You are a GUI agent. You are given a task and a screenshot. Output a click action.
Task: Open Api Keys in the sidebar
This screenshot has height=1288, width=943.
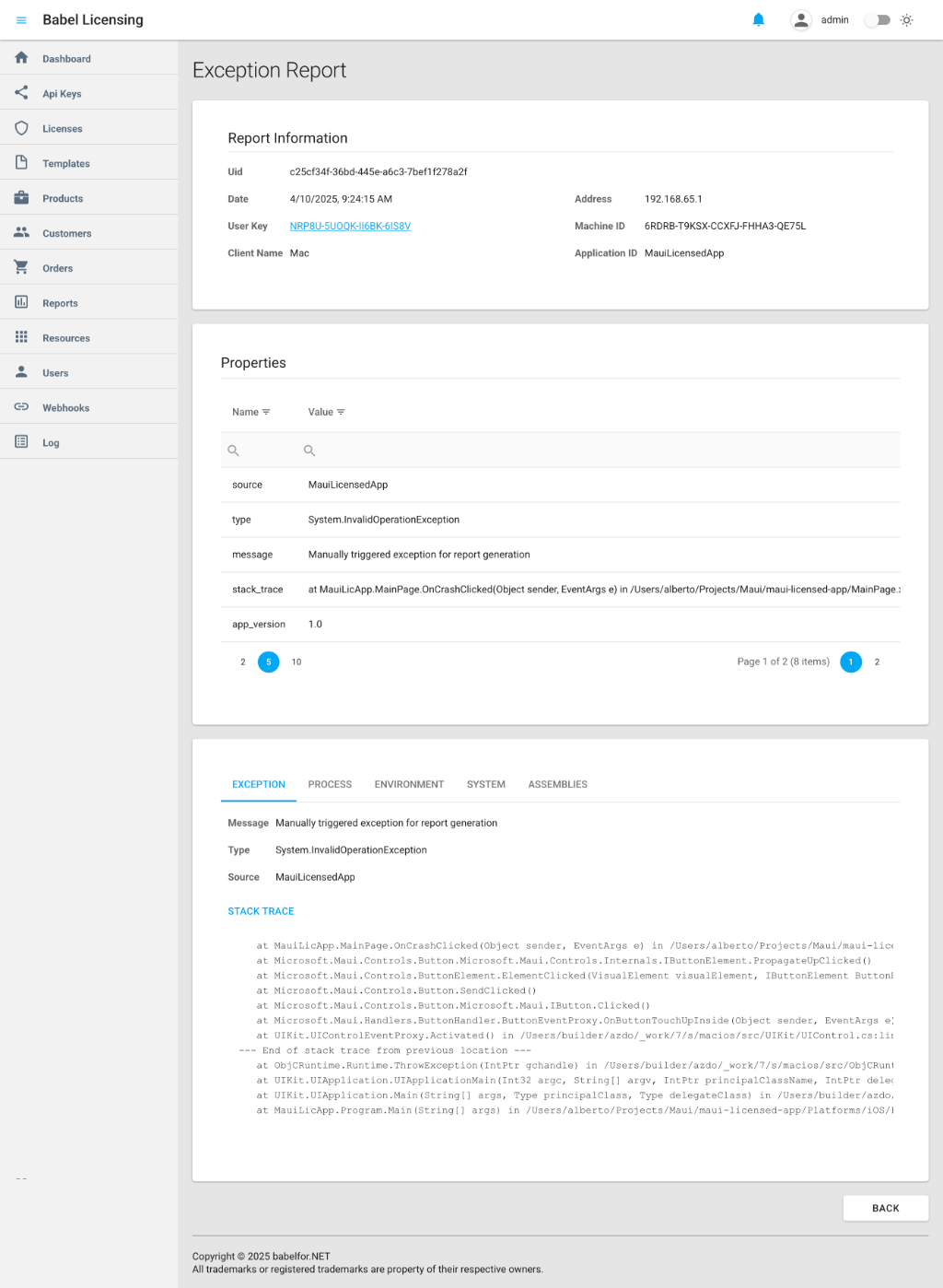pyautogui.click(x=62, y=94)
